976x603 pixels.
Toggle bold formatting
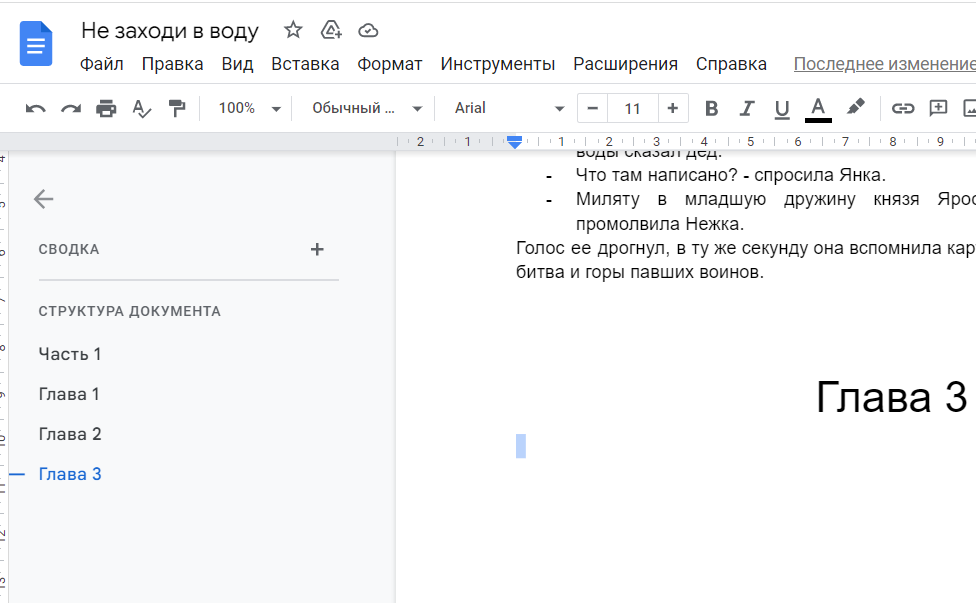coord(711,108)
